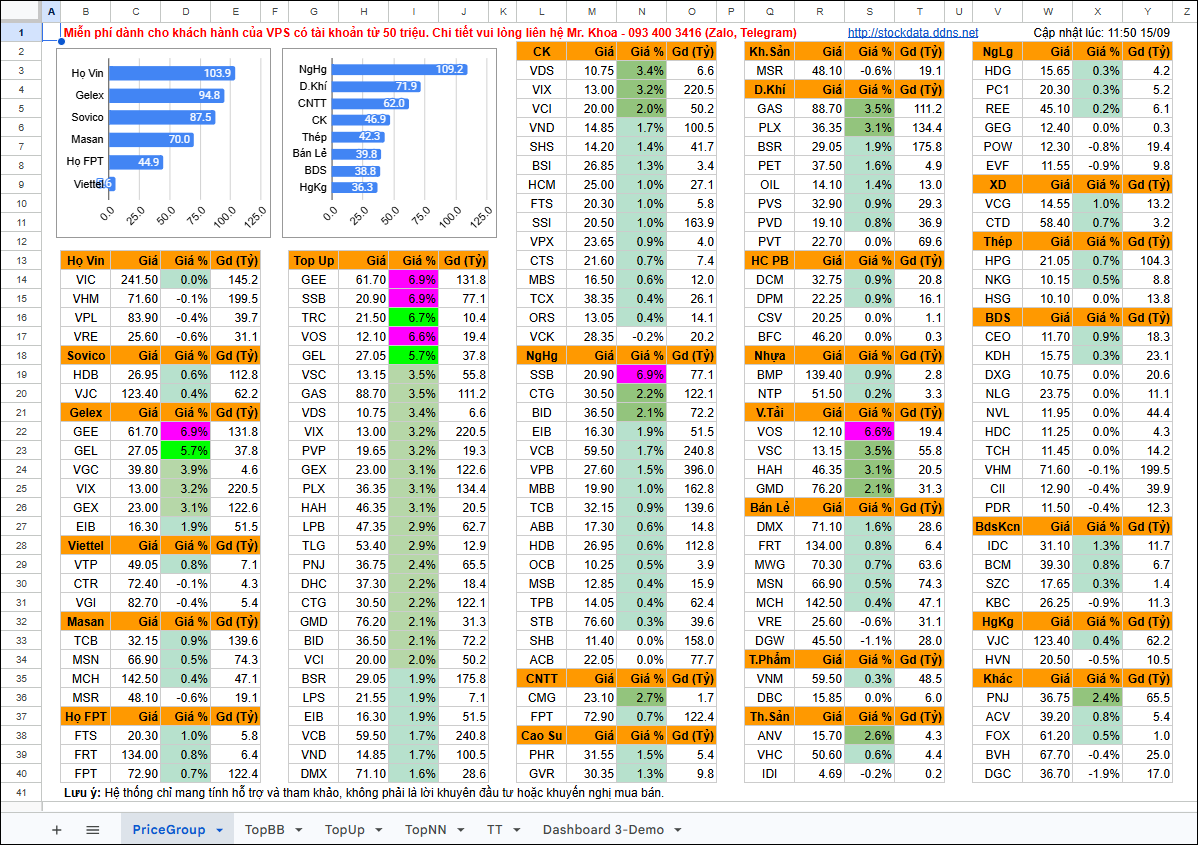Select the V.Tải header cell
Screen dimensions: 1198x845
point(769,413)
